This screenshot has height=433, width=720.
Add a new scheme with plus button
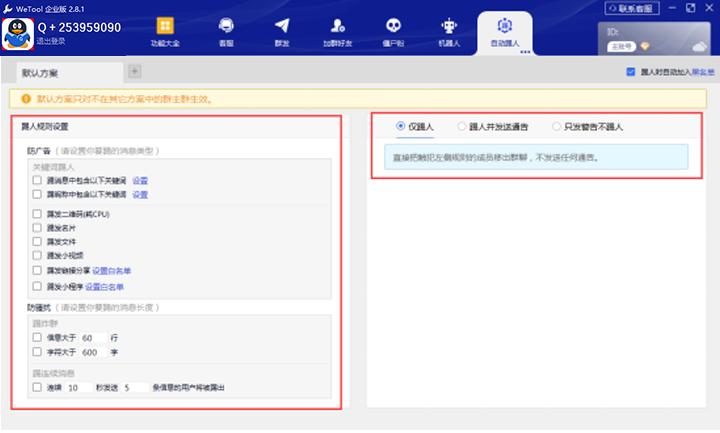(135, 71)
